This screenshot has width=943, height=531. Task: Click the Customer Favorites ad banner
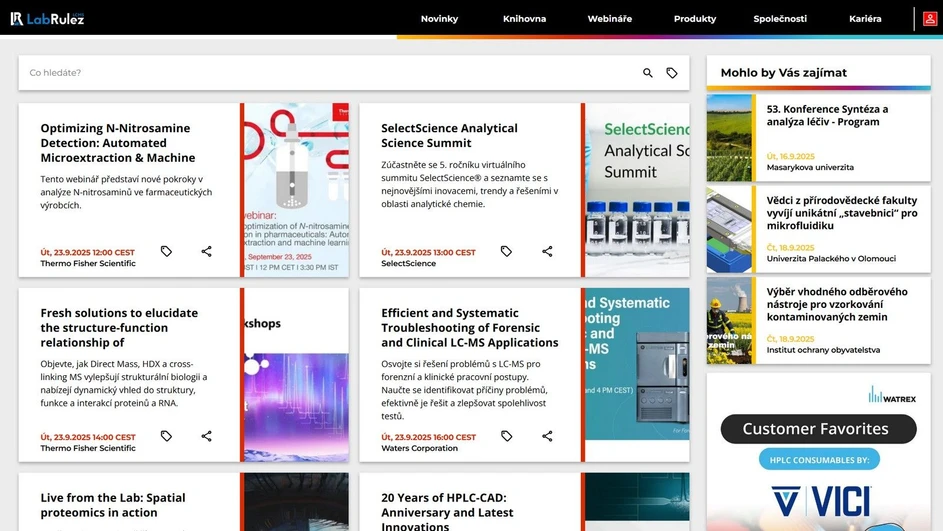click(819, 429)
